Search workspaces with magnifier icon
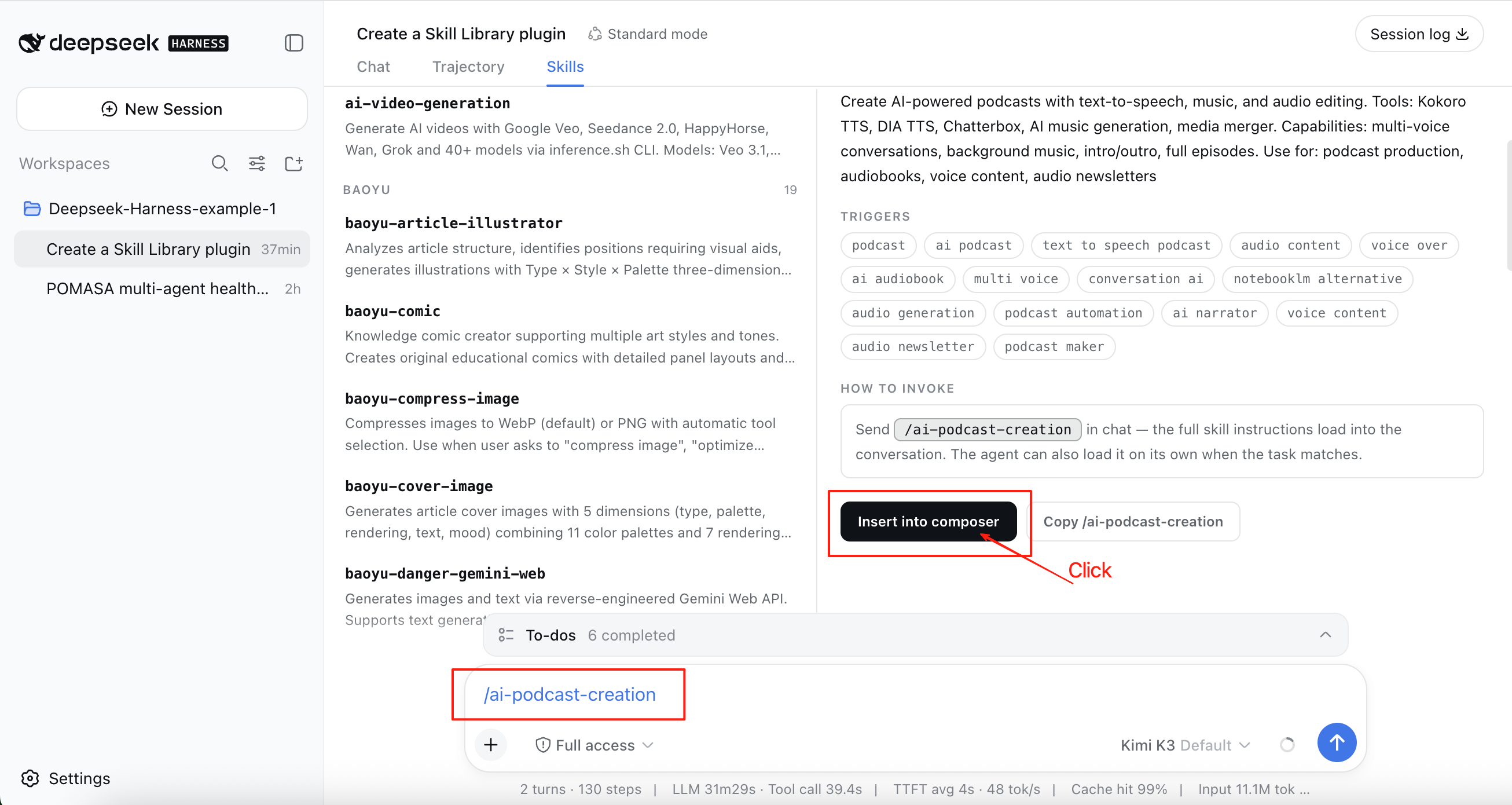The height and width of the screenshot is (805, 1512). (219, 163)
